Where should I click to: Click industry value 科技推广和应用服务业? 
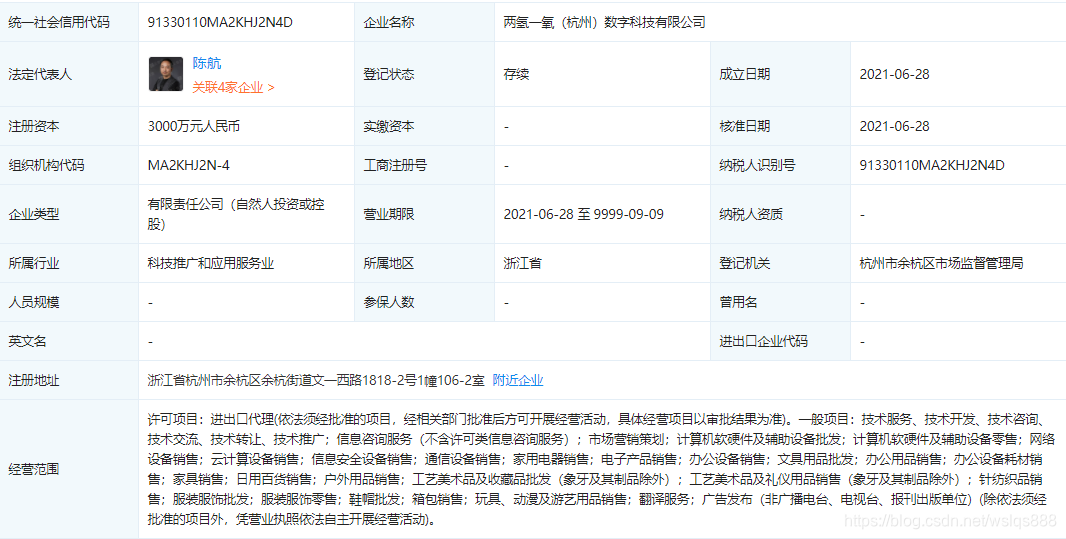[x=211, y=263]
